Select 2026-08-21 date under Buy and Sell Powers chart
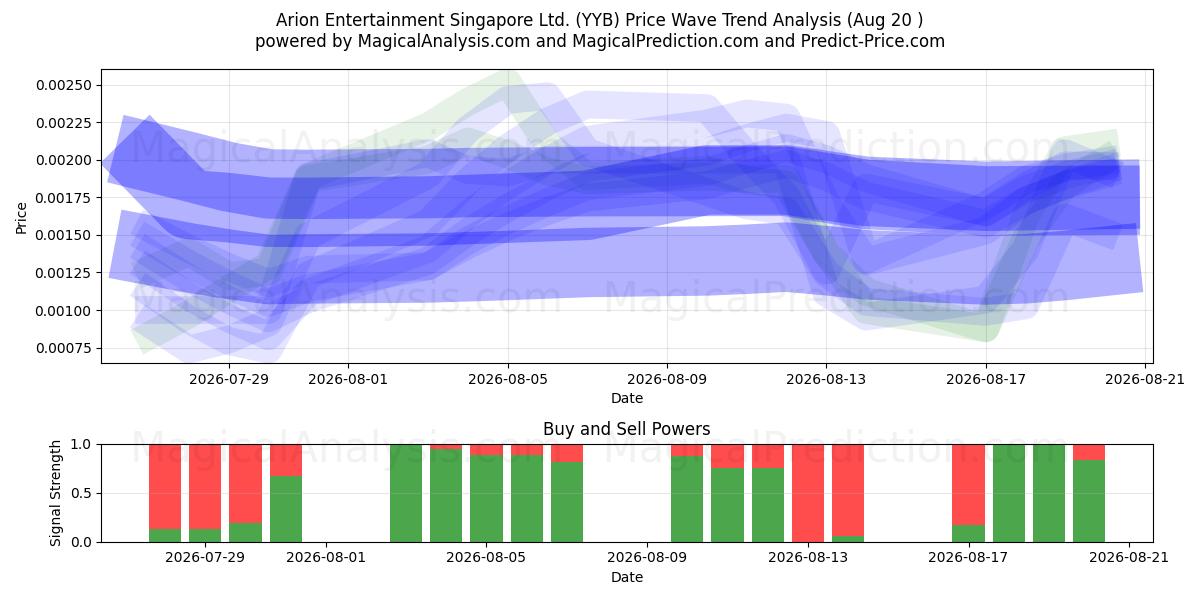 click(1128, 558)
